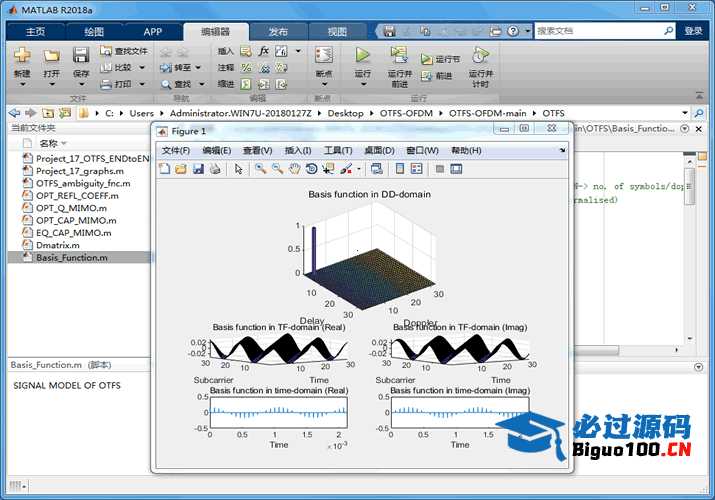Click the Show Plot Tools icon
The height and width of the screenshot is (500, 715).
click(456, 169)
